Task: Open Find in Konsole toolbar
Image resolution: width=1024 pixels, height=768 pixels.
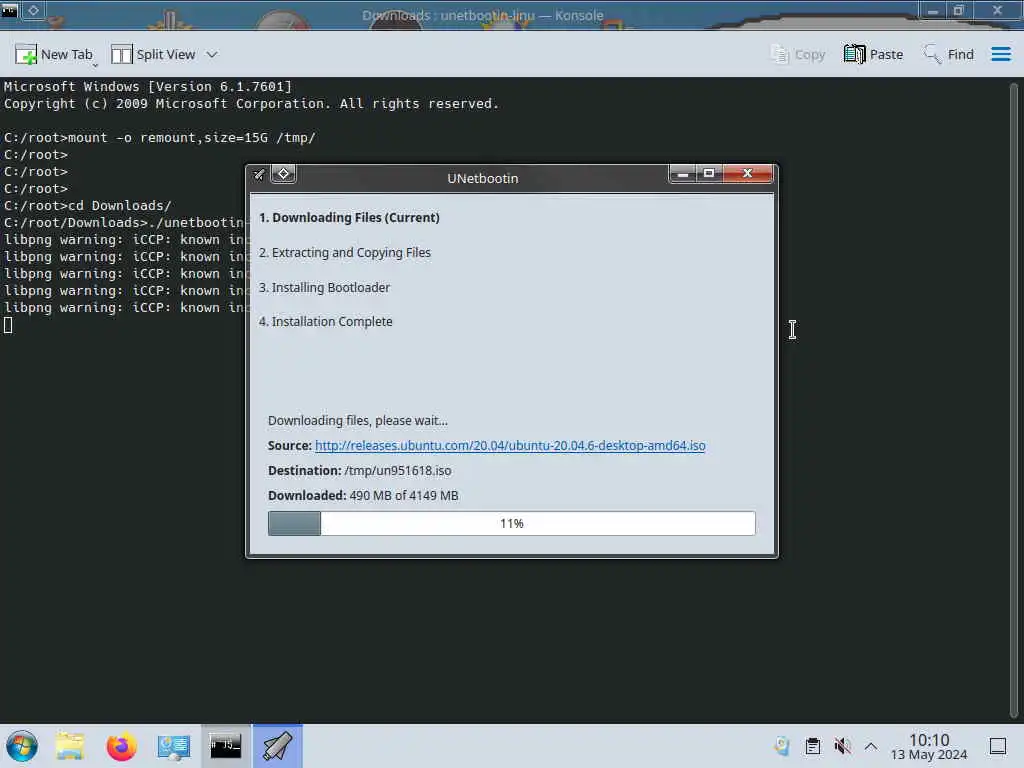Action: [x=948, y=55]
